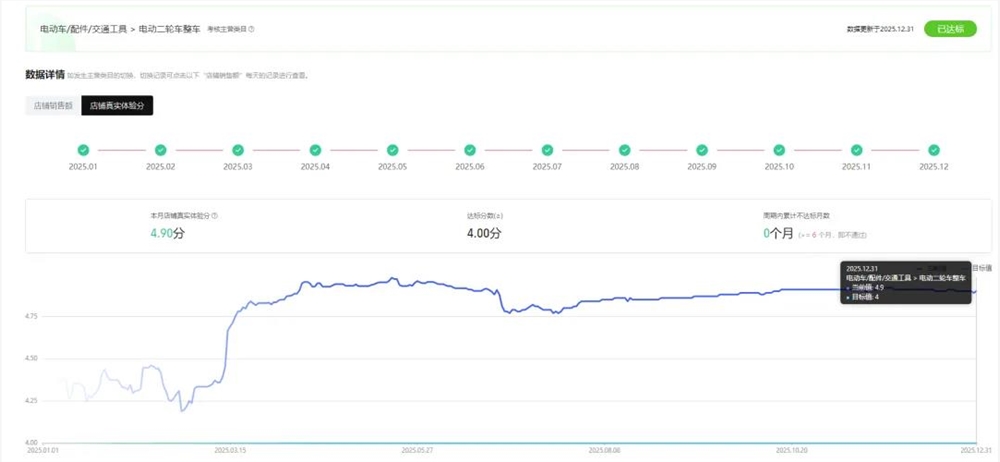Image resolution: width=1000 pixels, height=462 pixels.
Task: Click help icon beside 本月店铺真实体验分
Action: click(x=215, y=215)
